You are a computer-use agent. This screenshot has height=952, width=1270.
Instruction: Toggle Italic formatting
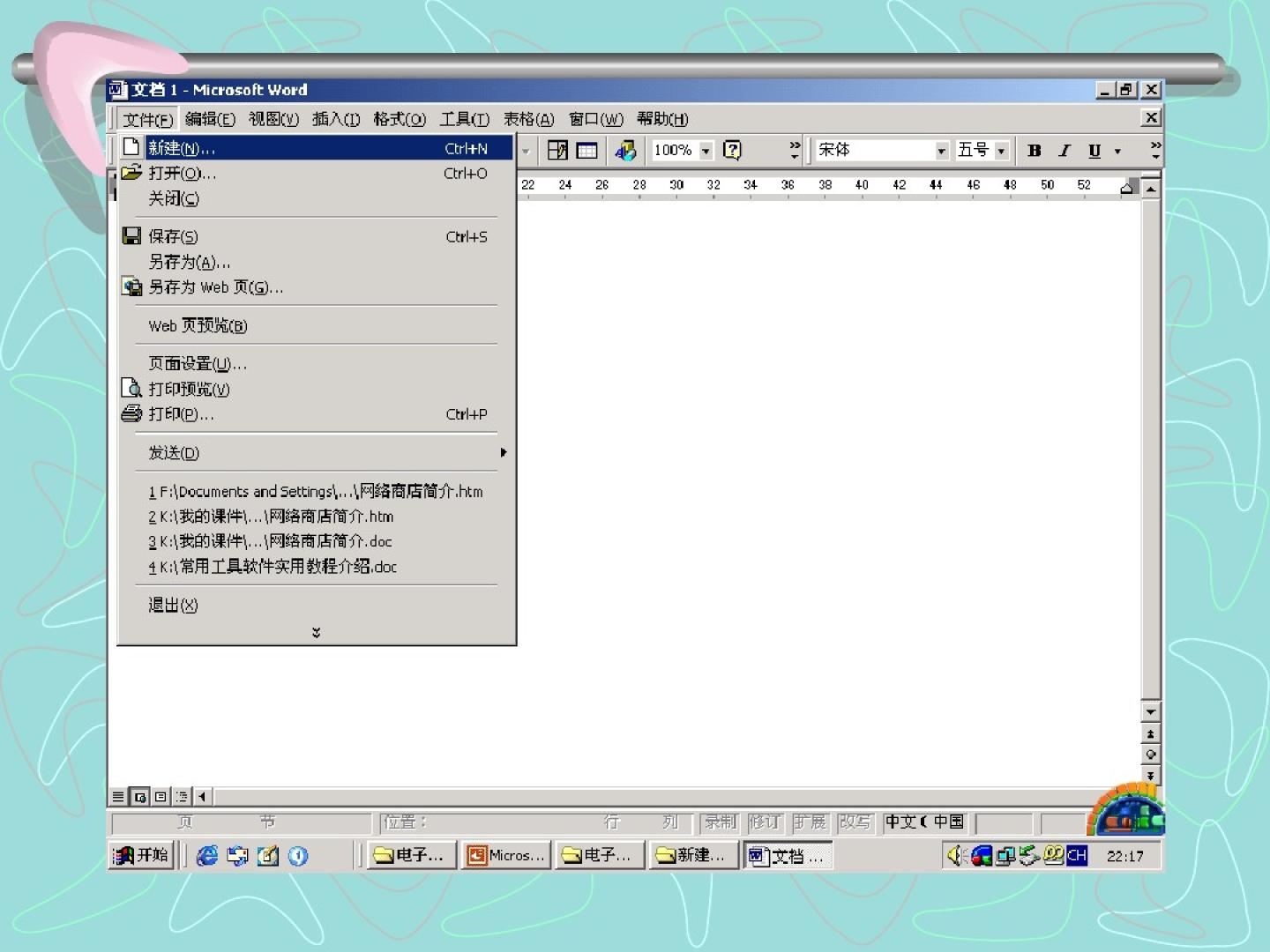click(x=1065, y=151)
